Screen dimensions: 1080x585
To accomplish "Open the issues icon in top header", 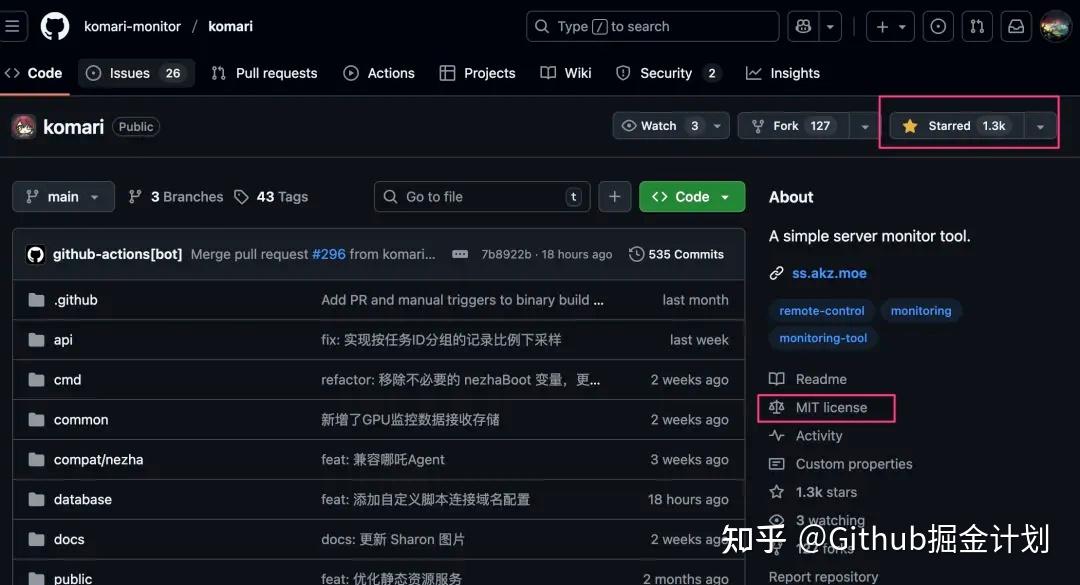I will click(938, 27).
